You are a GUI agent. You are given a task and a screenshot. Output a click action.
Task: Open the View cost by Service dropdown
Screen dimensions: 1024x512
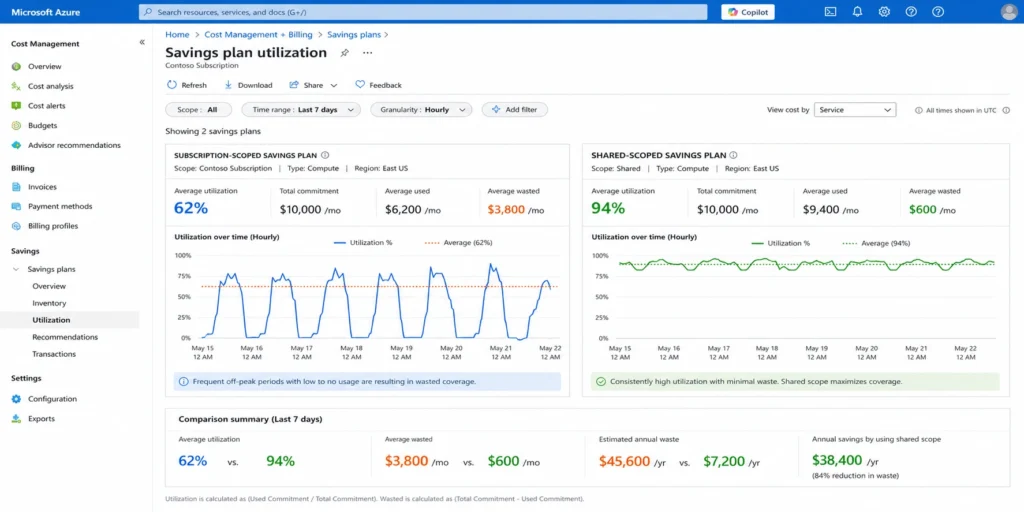(x=855, y=110)
